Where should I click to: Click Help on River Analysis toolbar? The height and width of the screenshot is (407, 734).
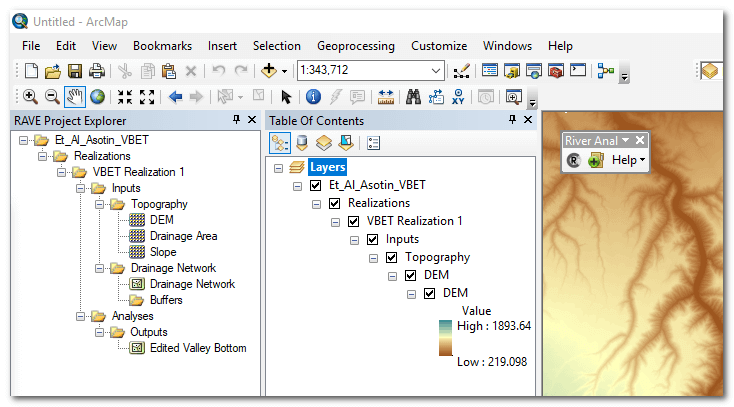tap(628, 160)
